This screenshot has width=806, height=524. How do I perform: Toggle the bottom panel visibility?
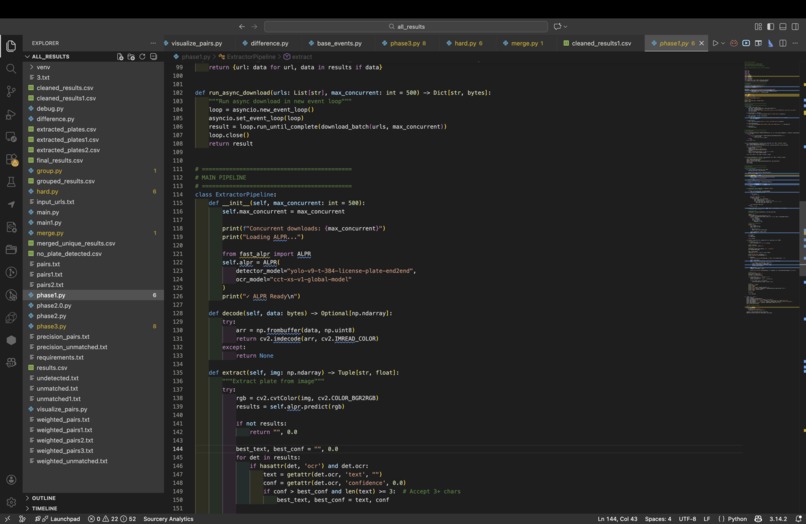[x=783, y=26]
